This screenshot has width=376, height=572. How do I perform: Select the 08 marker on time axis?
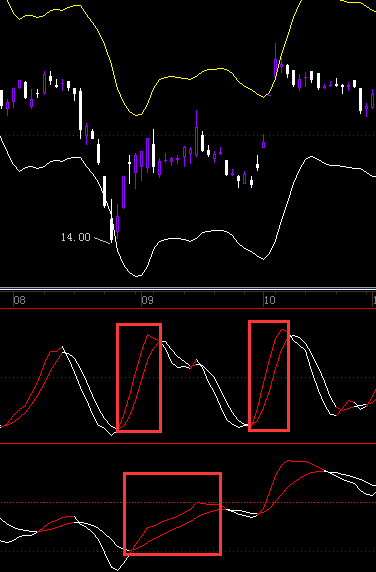(19, 300)
